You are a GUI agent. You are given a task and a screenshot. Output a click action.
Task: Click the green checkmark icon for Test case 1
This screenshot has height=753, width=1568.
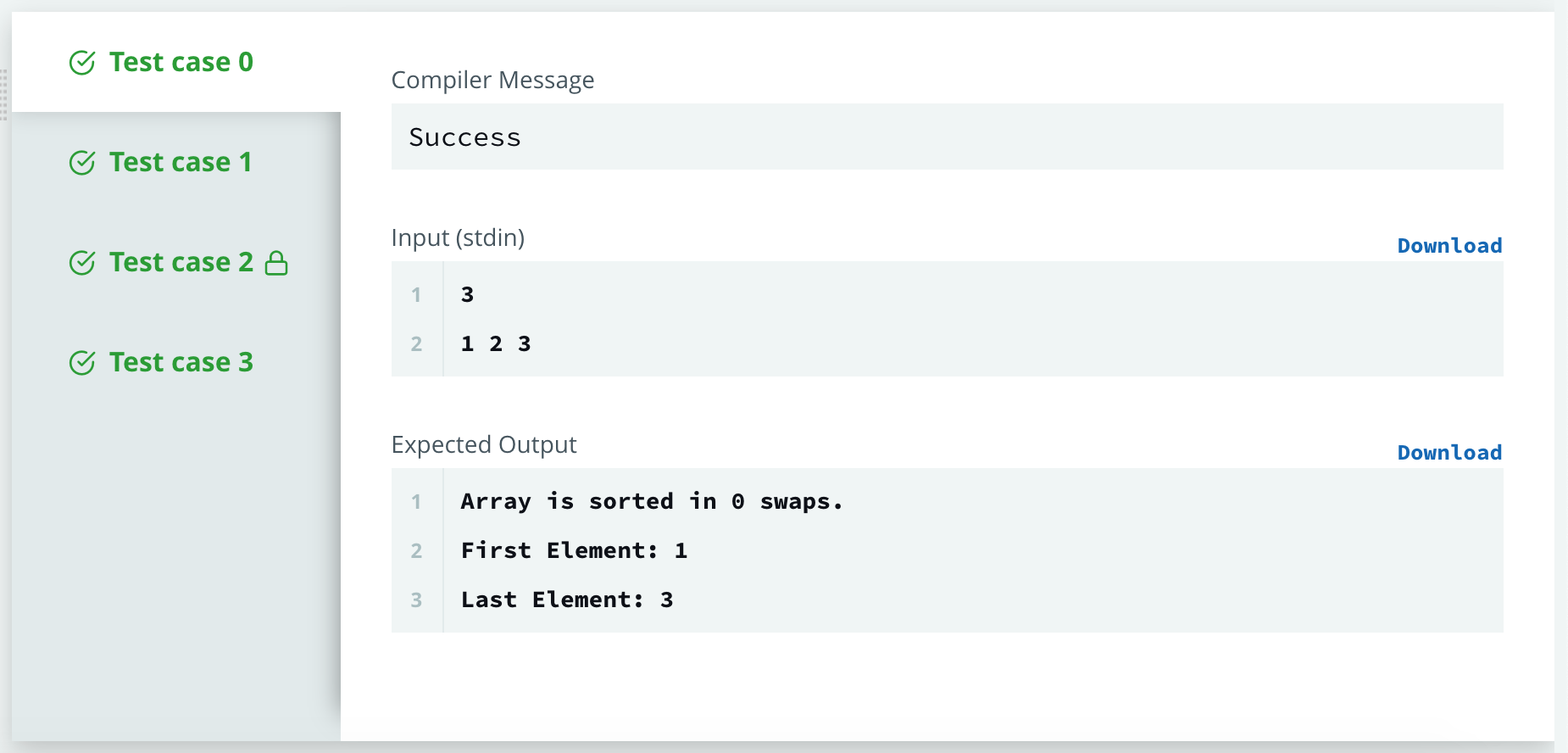click(82, 163)
